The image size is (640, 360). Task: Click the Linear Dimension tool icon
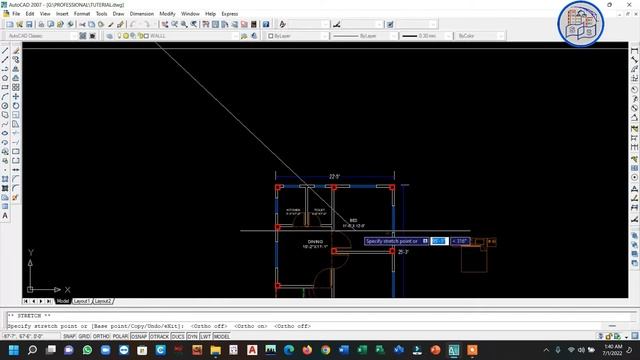pos(634,51)
